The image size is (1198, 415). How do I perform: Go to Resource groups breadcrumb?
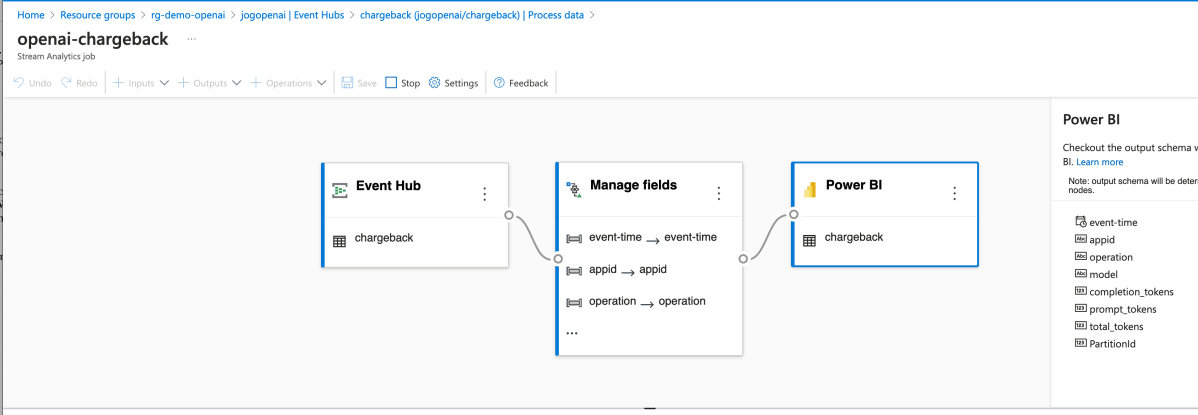tap(100, 15)
